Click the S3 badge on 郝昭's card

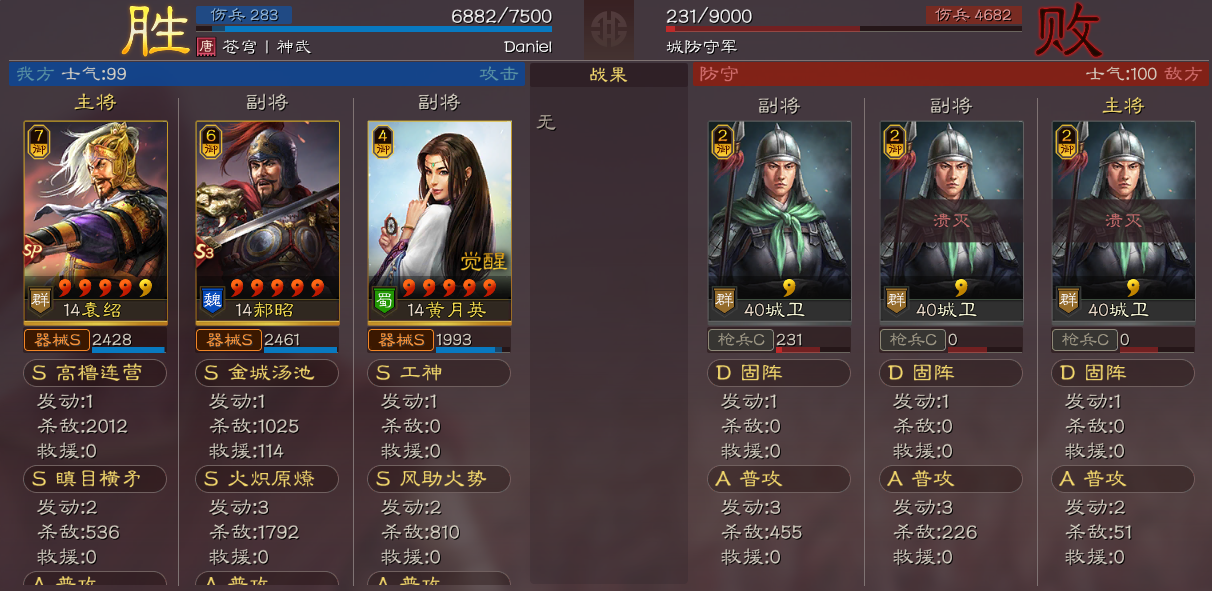[206, 252]
